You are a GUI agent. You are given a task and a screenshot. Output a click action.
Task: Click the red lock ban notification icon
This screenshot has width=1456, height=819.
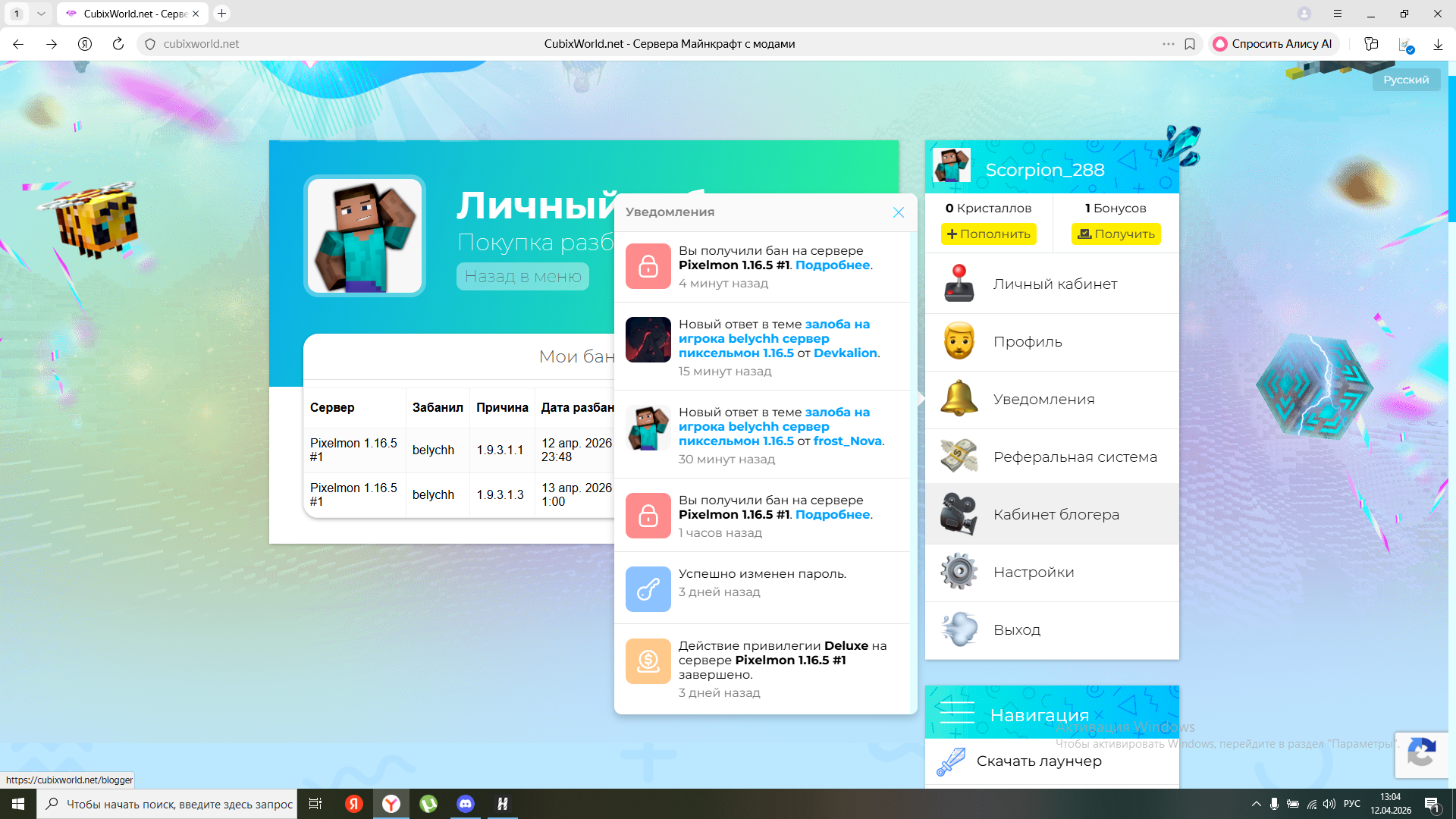click(x=648, y=266)
